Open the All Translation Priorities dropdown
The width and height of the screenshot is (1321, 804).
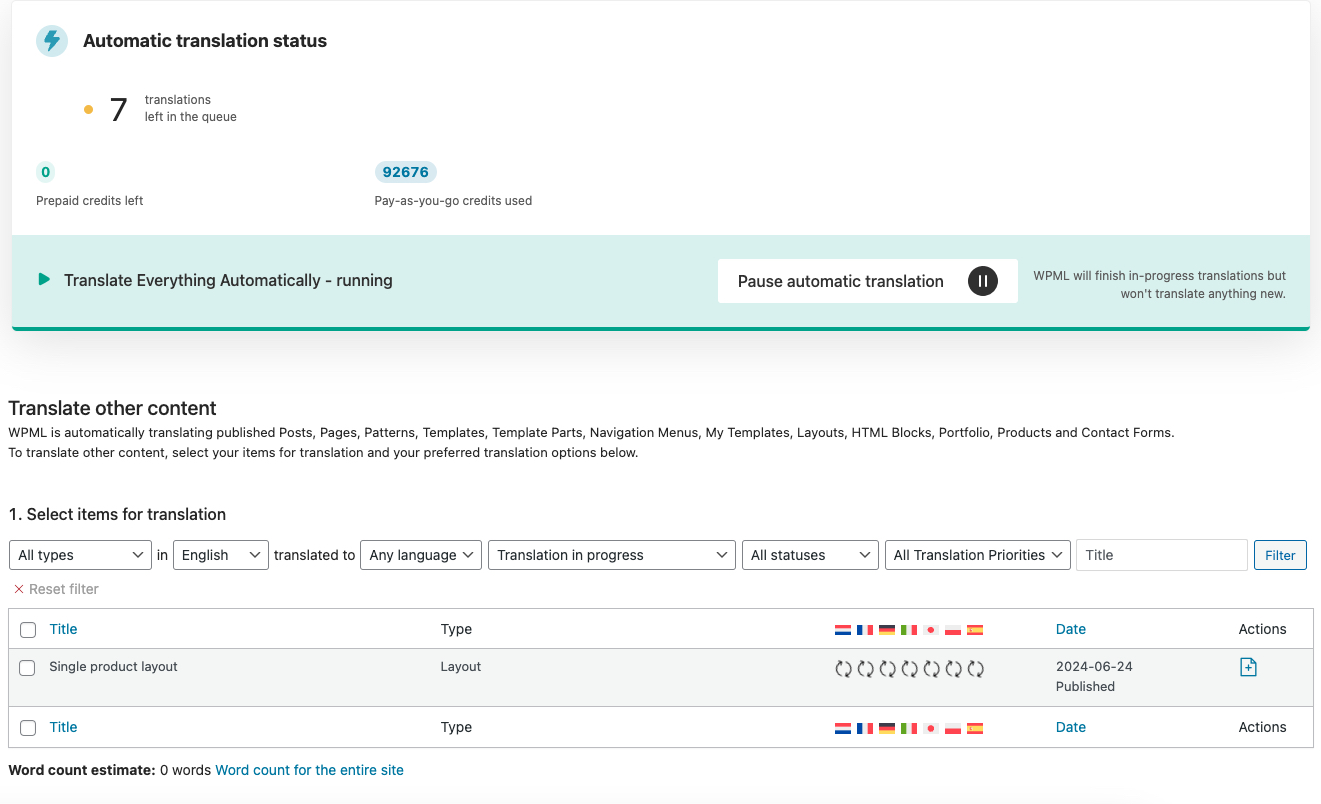(x=978, y=555)
